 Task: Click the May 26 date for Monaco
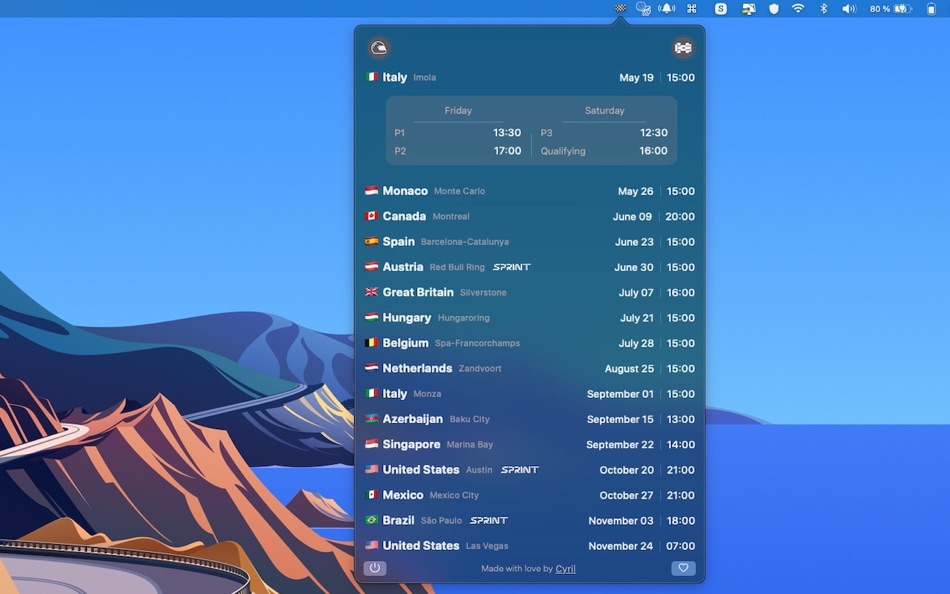[x=636, y=192]
